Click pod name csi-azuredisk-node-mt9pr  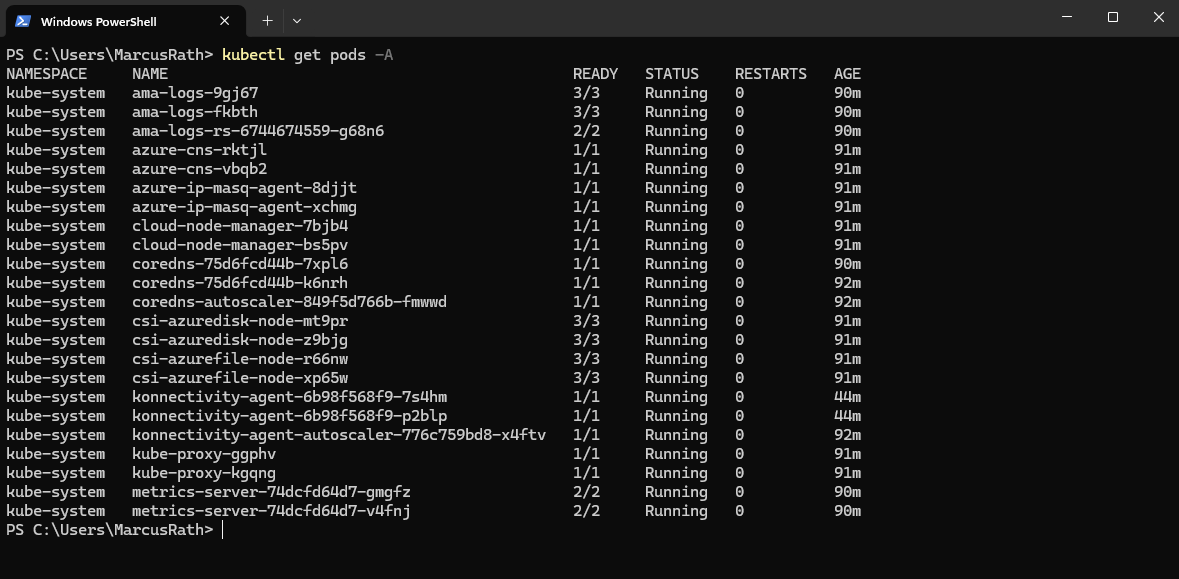point(240,321)
